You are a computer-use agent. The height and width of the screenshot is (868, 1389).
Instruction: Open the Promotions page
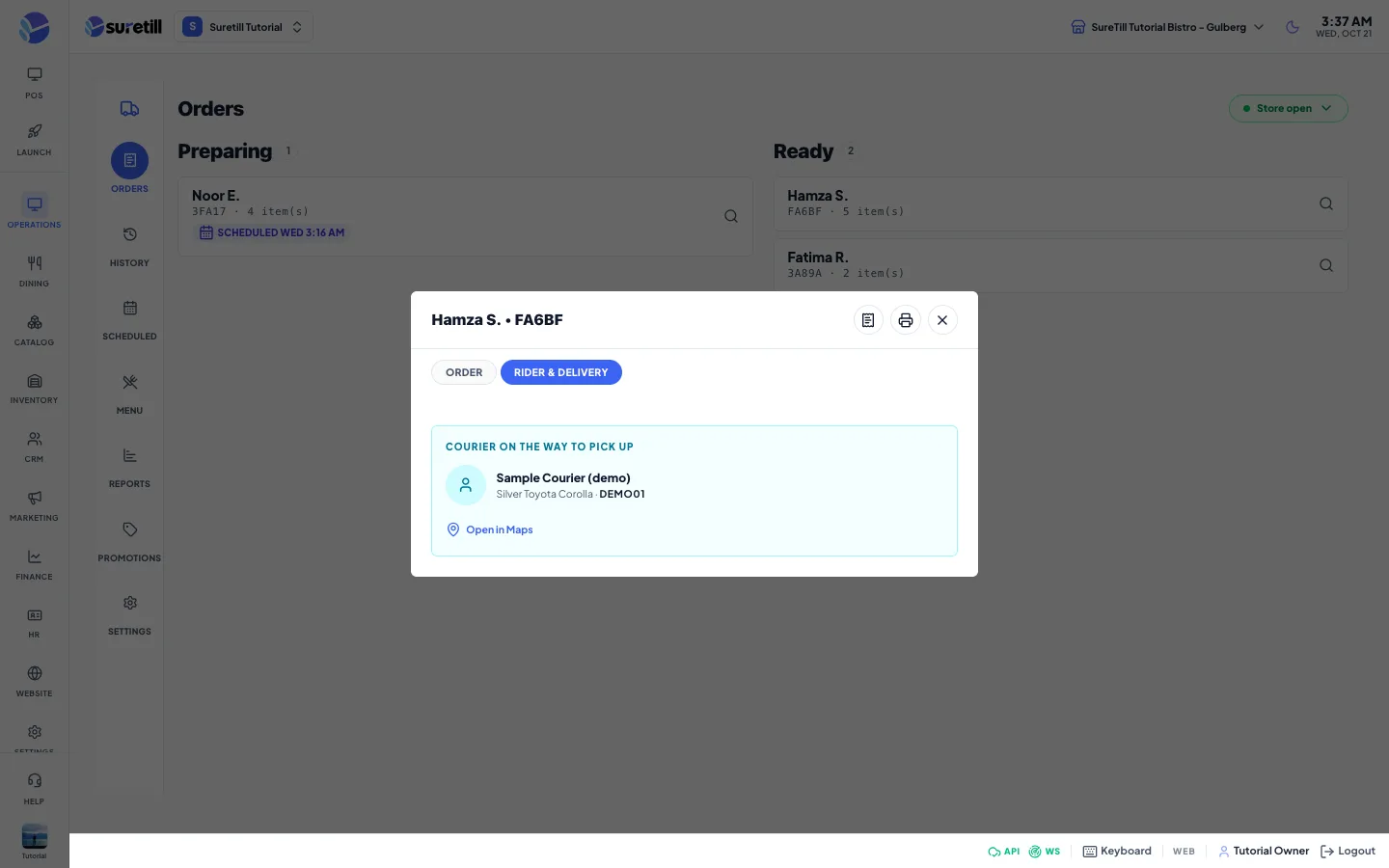(x=129, y=541)
